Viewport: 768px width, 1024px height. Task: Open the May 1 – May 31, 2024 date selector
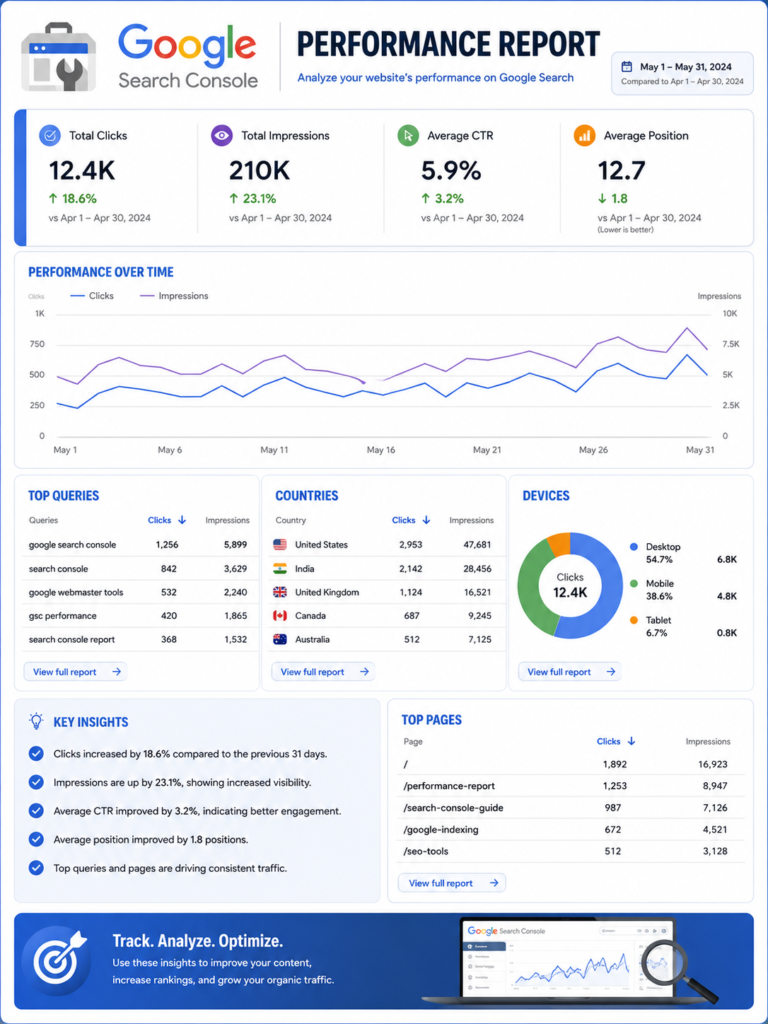[682, 73]
